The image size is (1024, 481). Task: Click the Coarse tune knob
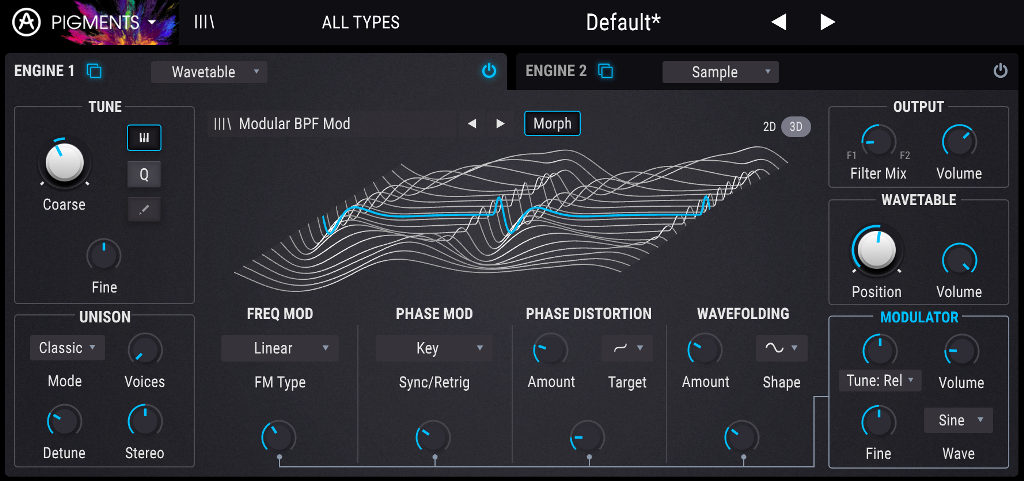(x=64, y=161)
